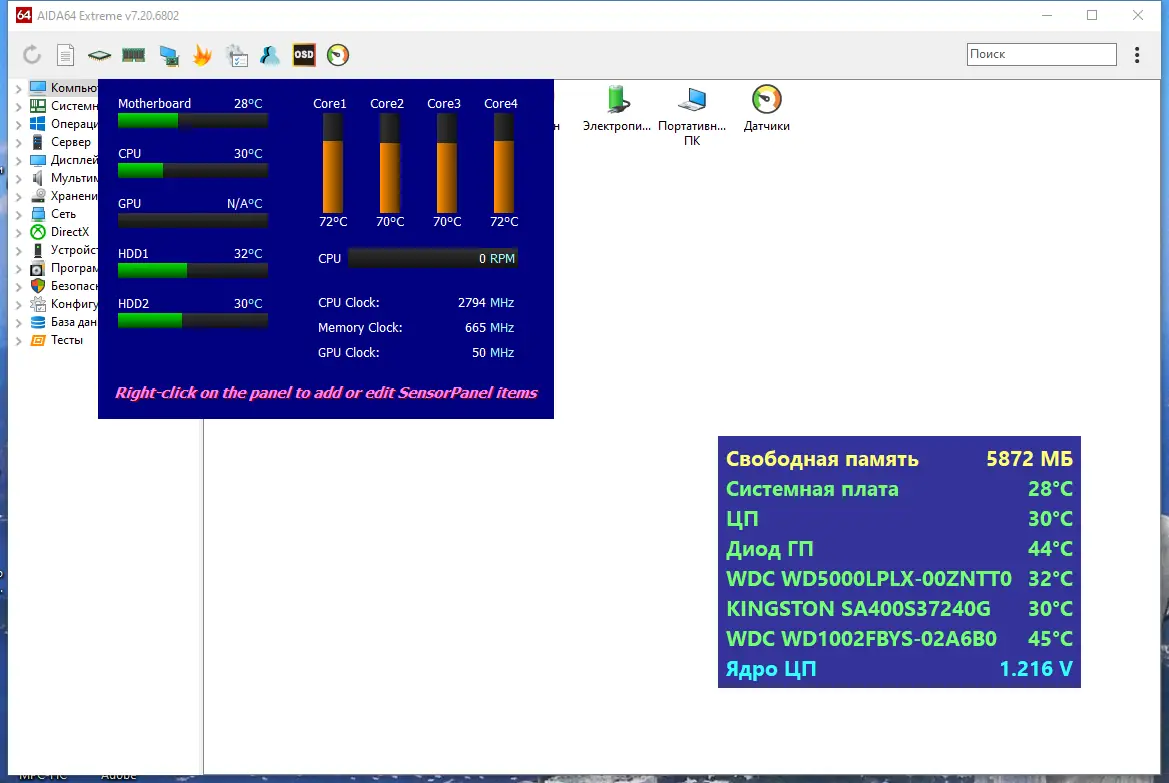This screenshot has width=1169, height=783.
Task: Click the Core1 orange temperature column
Action: pos(333,163)
